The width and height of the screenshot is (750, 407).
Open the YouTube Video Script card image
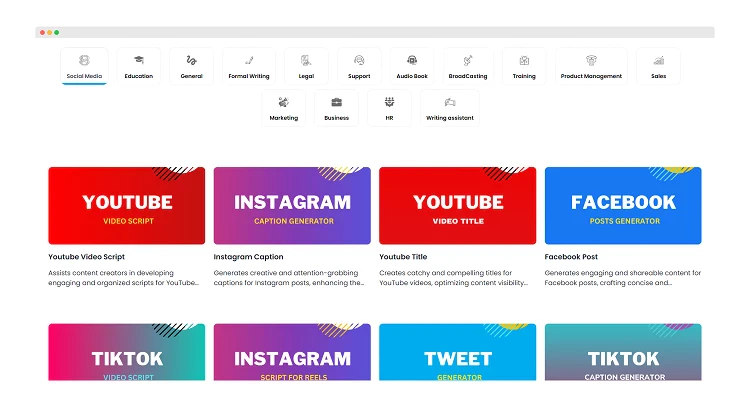click(127, 206)
